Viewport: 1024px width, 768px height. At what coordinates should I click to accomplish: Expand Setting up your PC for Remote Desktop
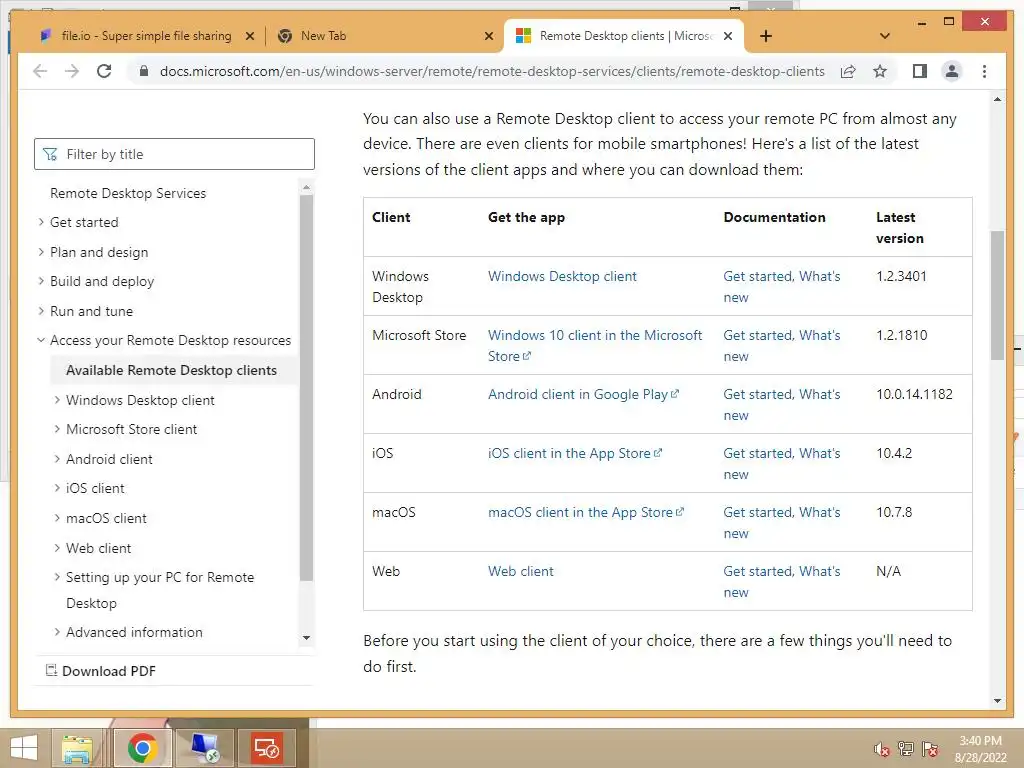coord(159,590)
